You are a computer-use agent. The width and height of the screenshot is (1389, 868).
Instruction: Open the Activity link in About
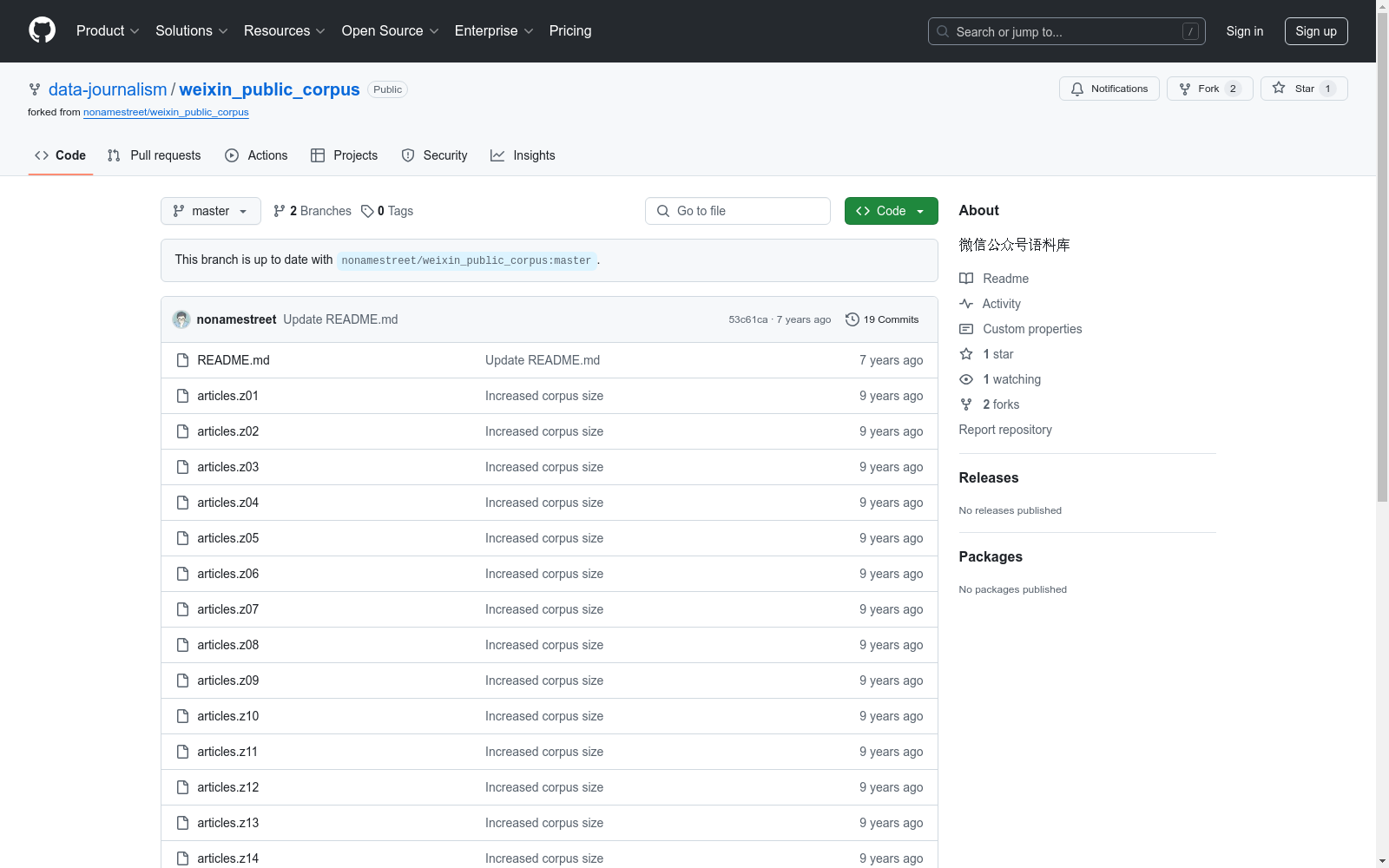(990, 304)
